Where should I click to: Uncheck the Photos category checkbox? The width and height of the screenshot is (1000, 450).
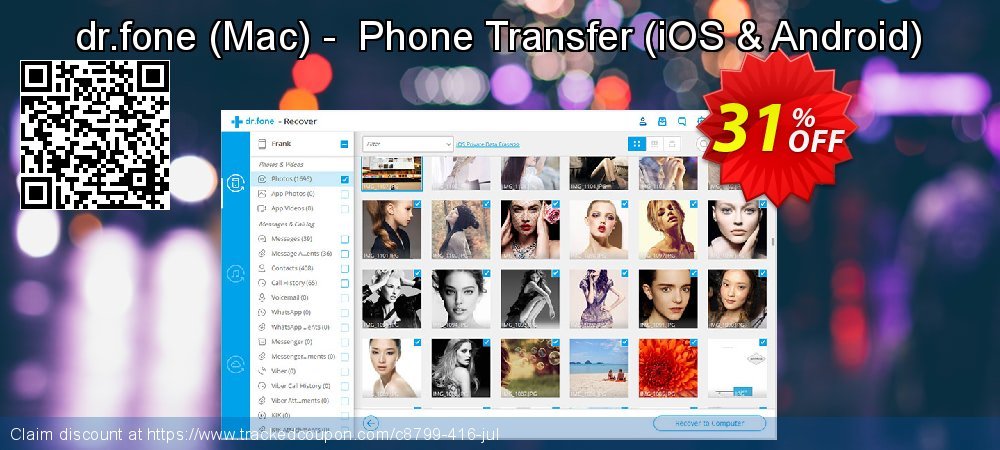(344, 180)
